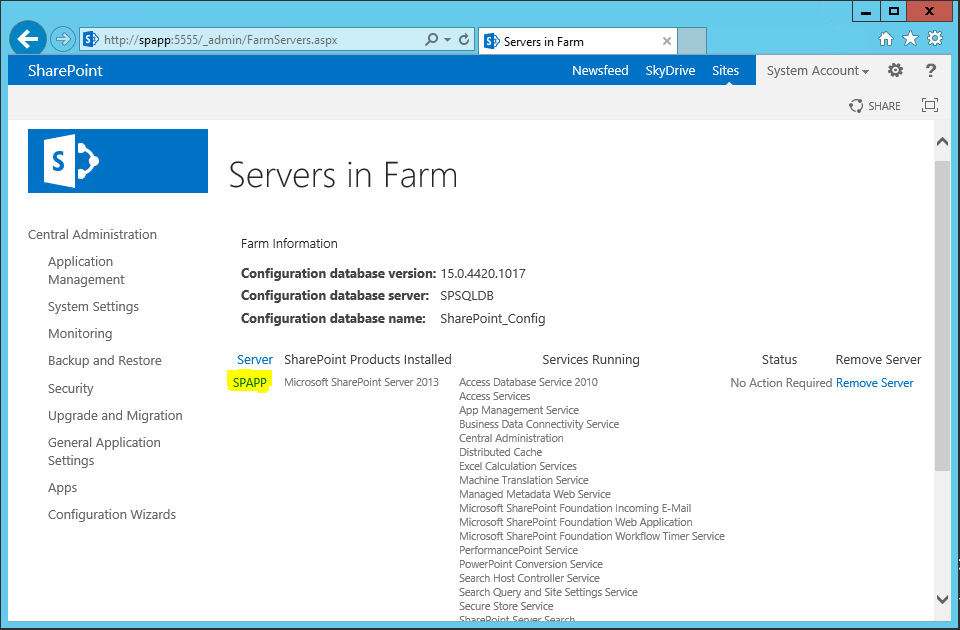Open Newsfeed in the suite bar
The height and width of the screenshot is (630, 960).
tap(600, 70)
